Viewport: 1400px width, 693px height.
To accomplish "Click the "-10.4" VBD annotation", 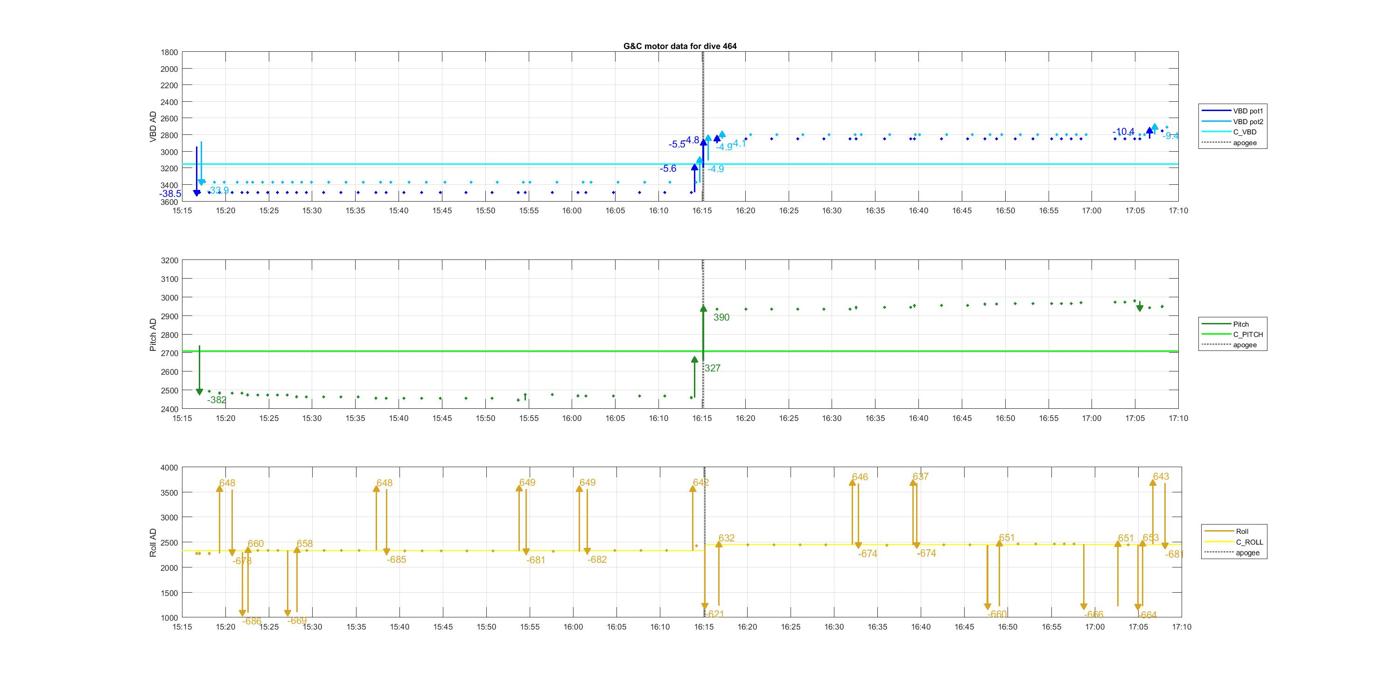I will click(x=1124, y=132).
